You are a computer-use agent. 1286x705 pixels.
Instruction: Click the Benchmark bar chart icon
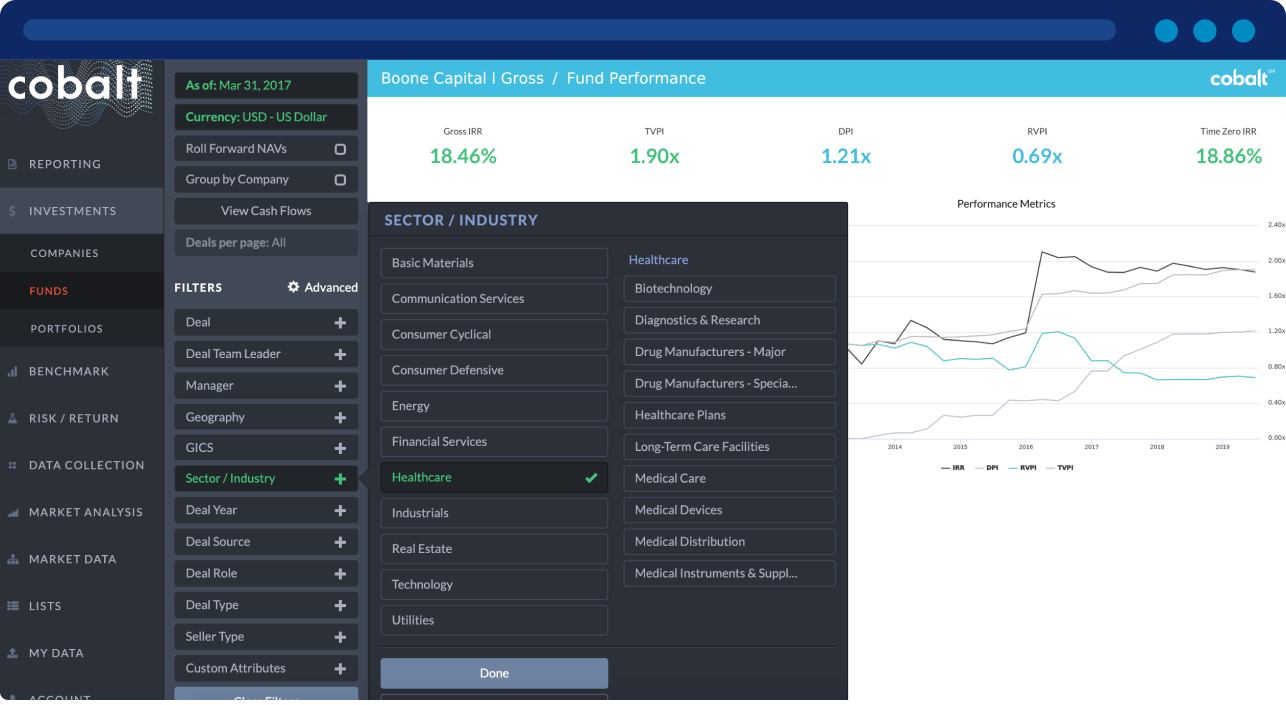pyautogui.click(x=13, y=371)
